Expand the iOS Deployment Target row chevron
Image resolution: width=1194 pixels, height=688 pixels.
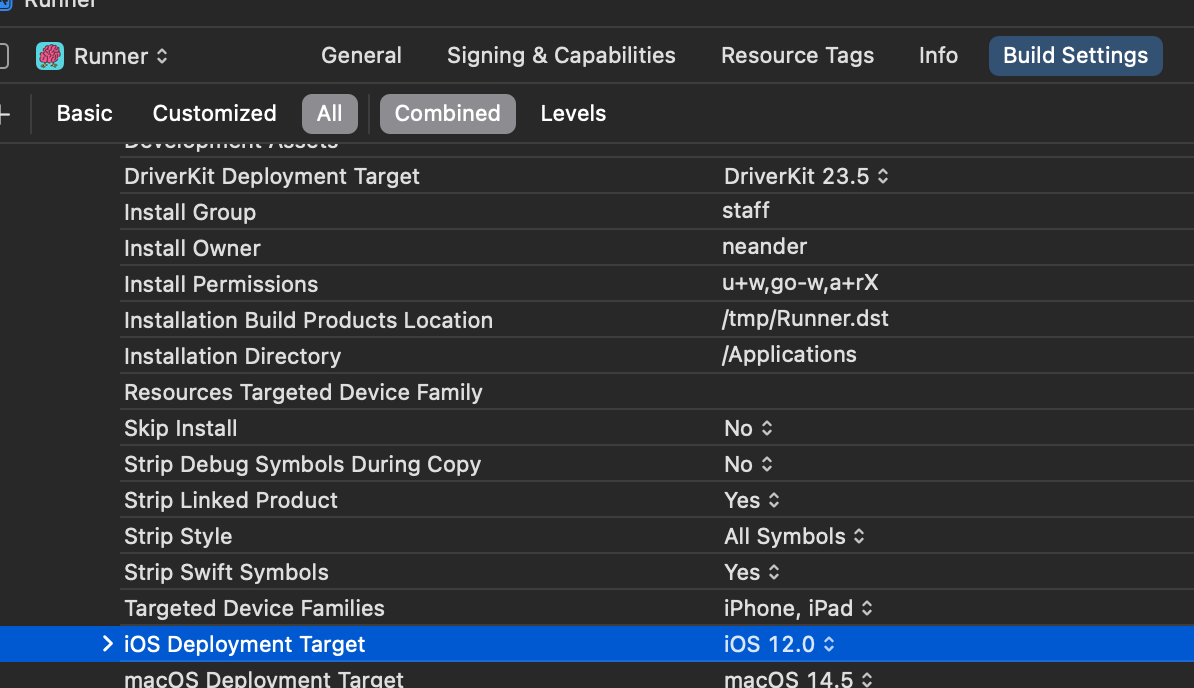[x=107, y=644]
